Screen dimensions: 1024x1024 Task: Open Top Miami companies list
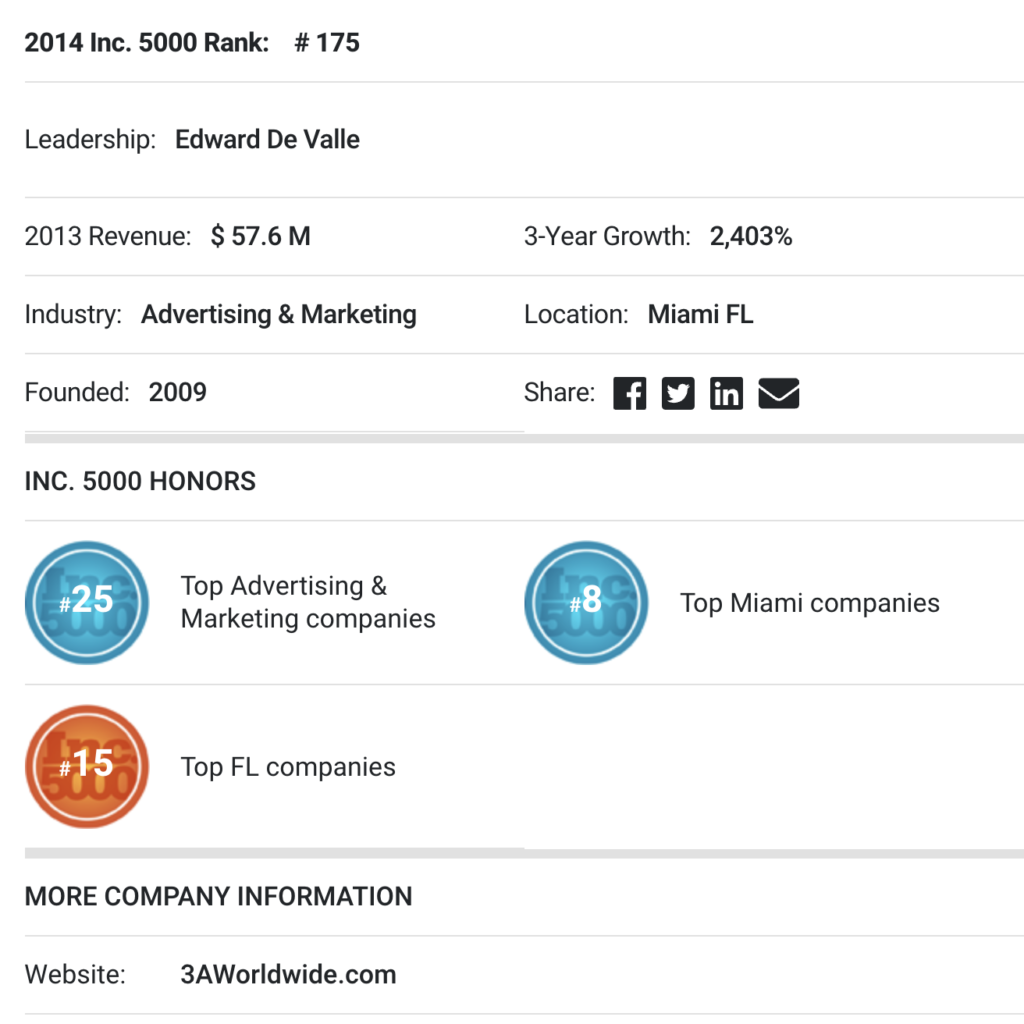(x=809, y=603)
